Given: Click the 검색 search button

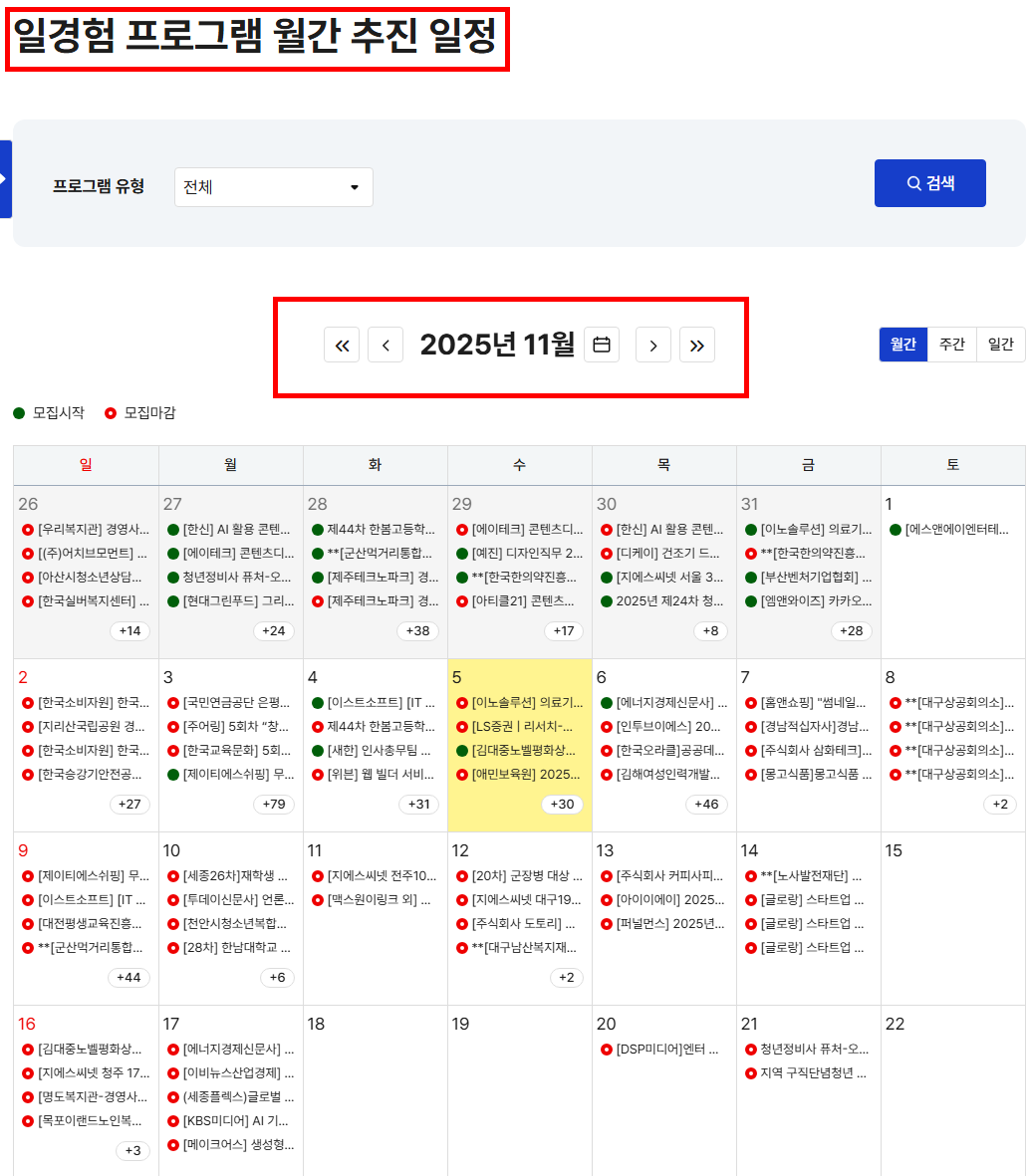Looking at the screenshot, I should [930, 183].
